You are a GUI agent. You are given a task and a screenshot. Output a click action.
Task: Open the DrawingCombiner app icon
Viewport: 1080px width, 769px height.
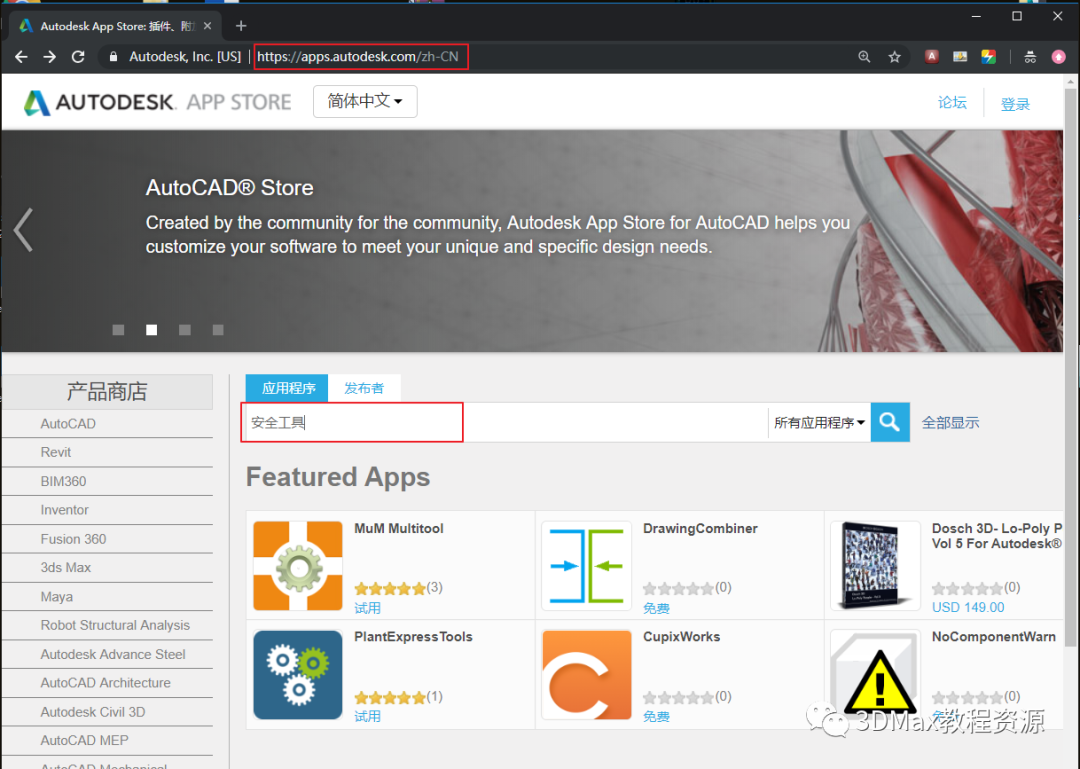click(586, 566)
